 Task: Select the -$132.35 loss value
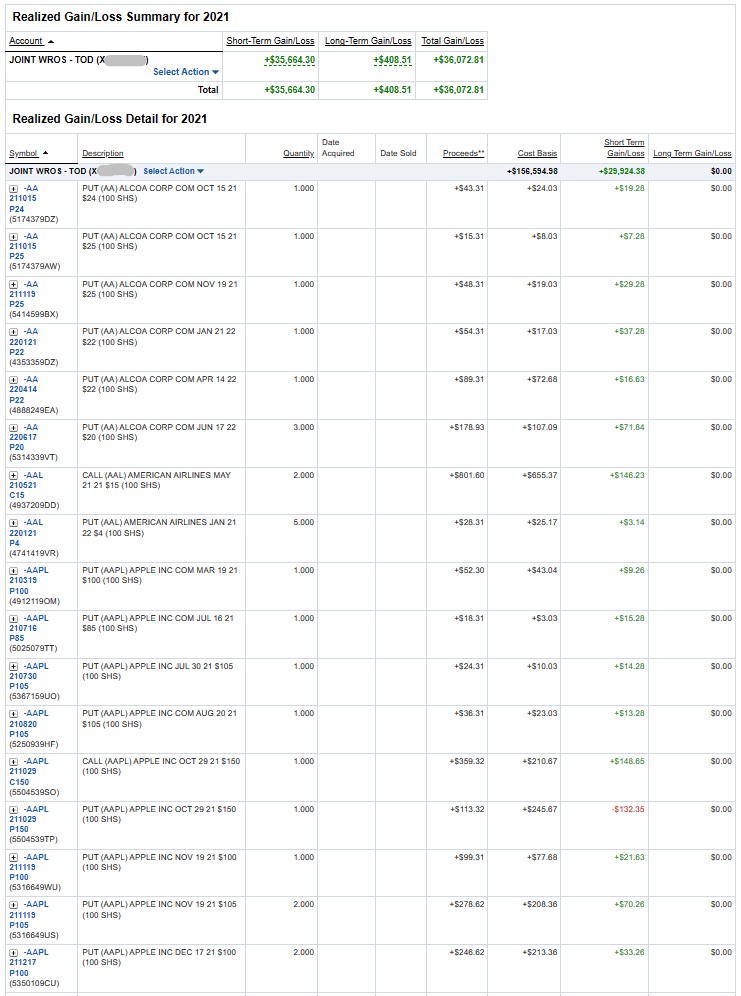[x=628, y=809]
